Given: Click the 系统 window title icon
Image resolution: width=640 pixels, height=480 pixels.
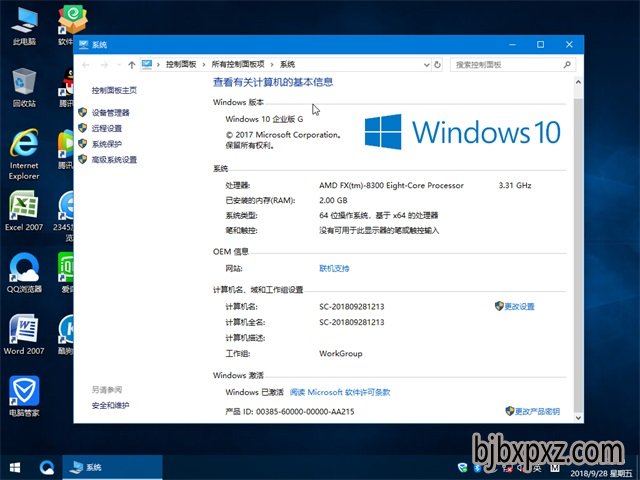Looking at the screenshot, I should (84, 44).
